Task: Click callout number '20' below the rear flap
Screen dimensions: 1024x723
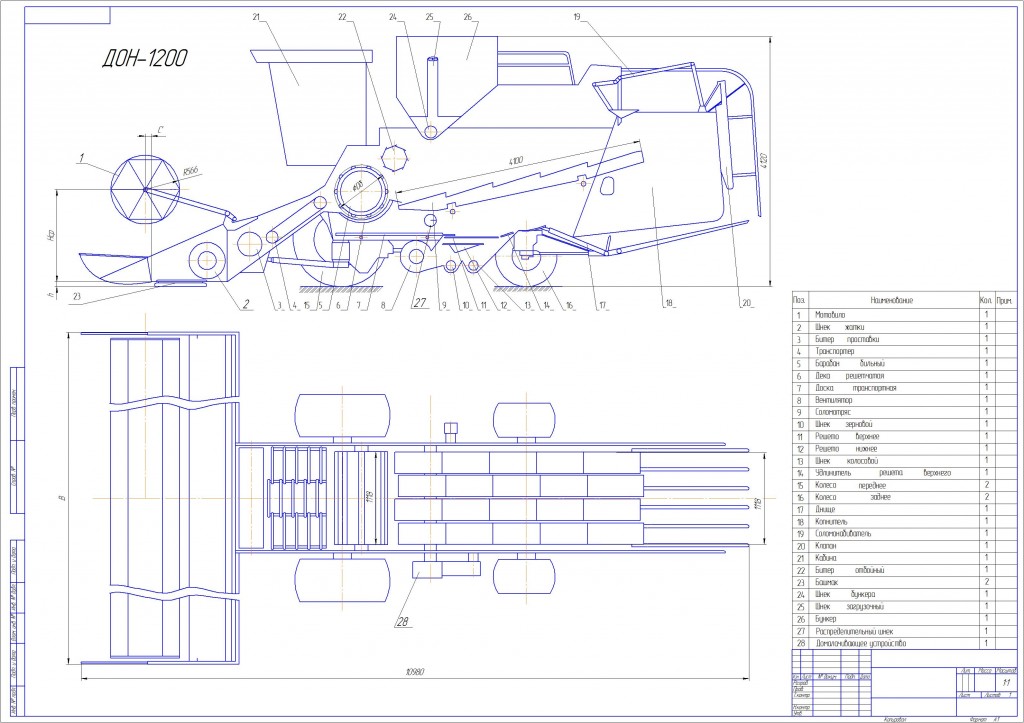Action: pyautogui.click(x=746, y=303)
